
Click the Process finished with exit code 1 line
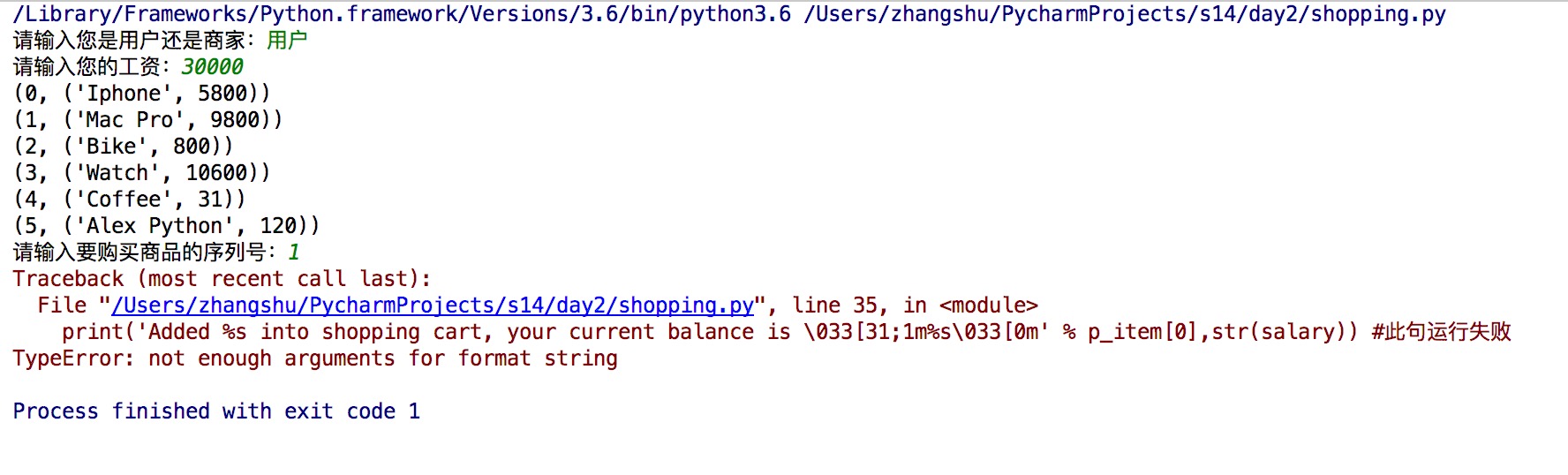pyautogui.click(x=216, y=411)
